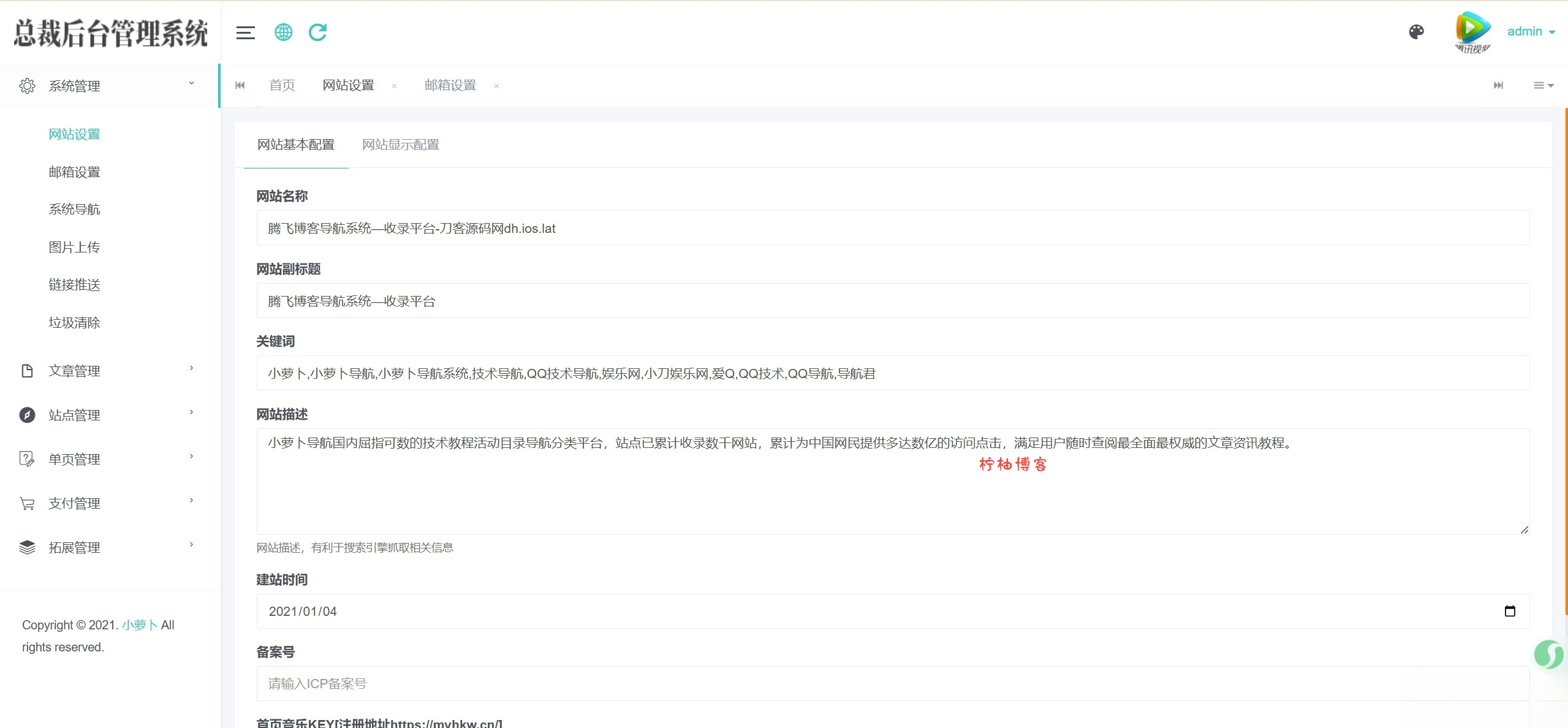This screenshot has height=728, width=1568.
Task: Close the 网站设置 tab
Action: point(394,86)
